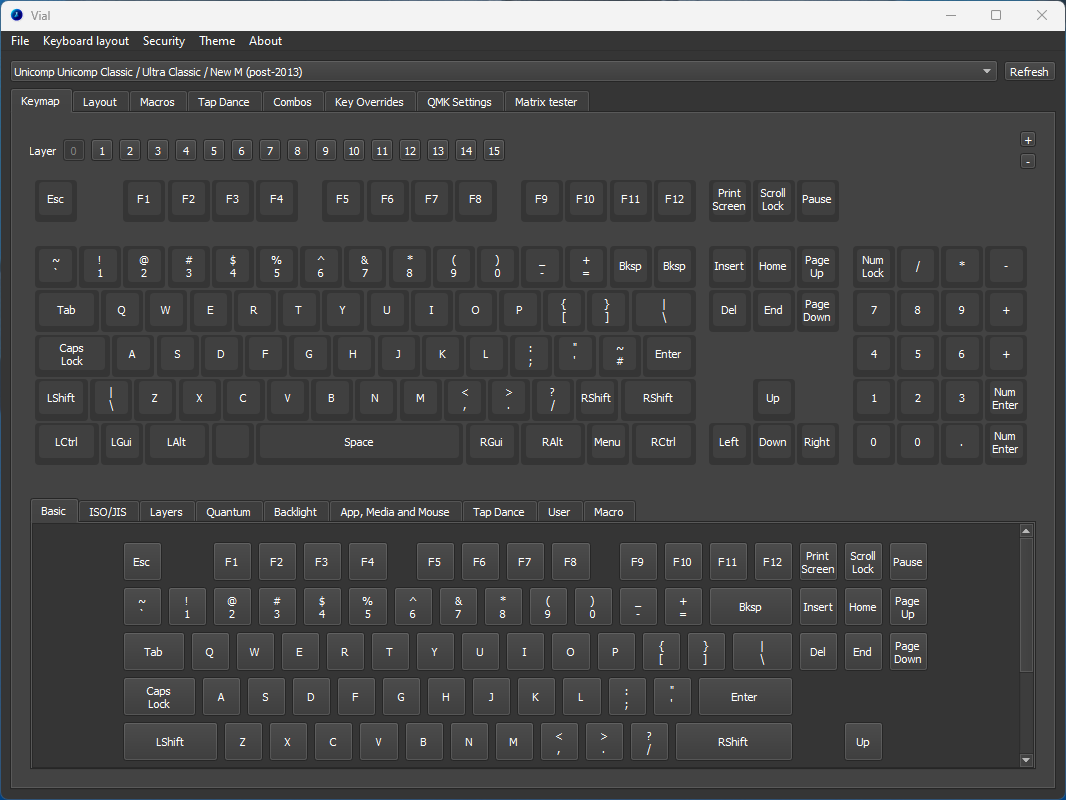
Task: Switch to the Backlight keycode tab
Action: [x=296, y=512]
